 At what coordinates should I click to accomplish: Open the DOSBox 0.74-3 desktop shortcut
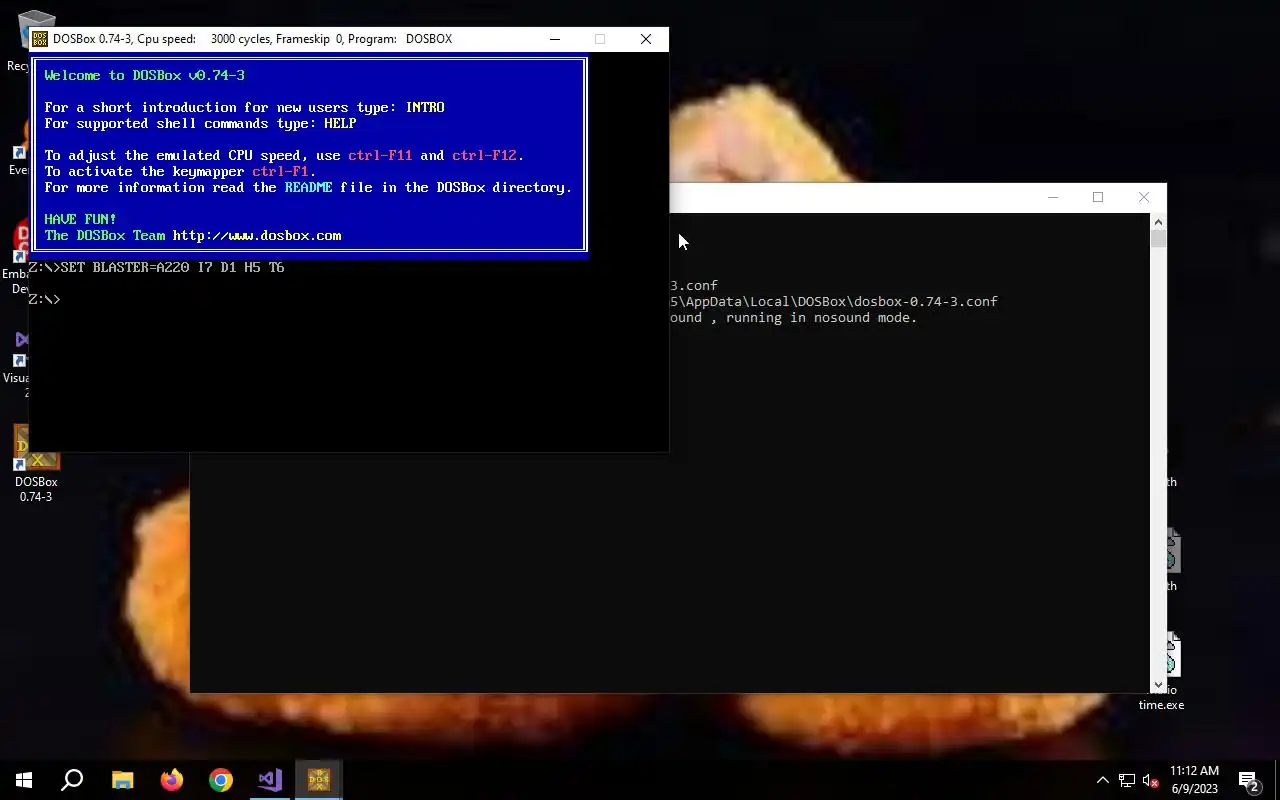[36, 463]
